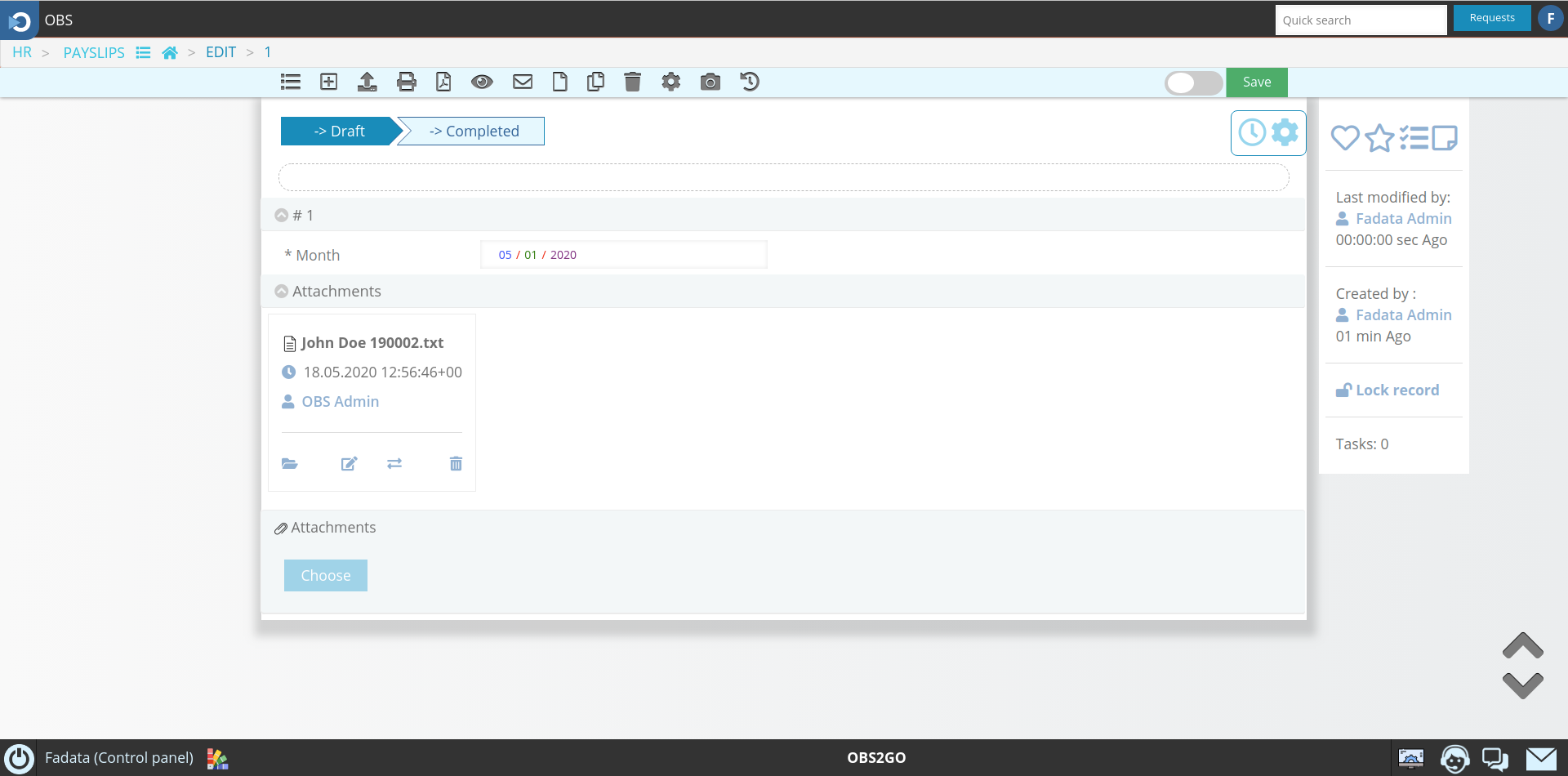Save the payslip record
Image resolution: width=1568 pixels, height=776 pixels.
[1257, 83]
